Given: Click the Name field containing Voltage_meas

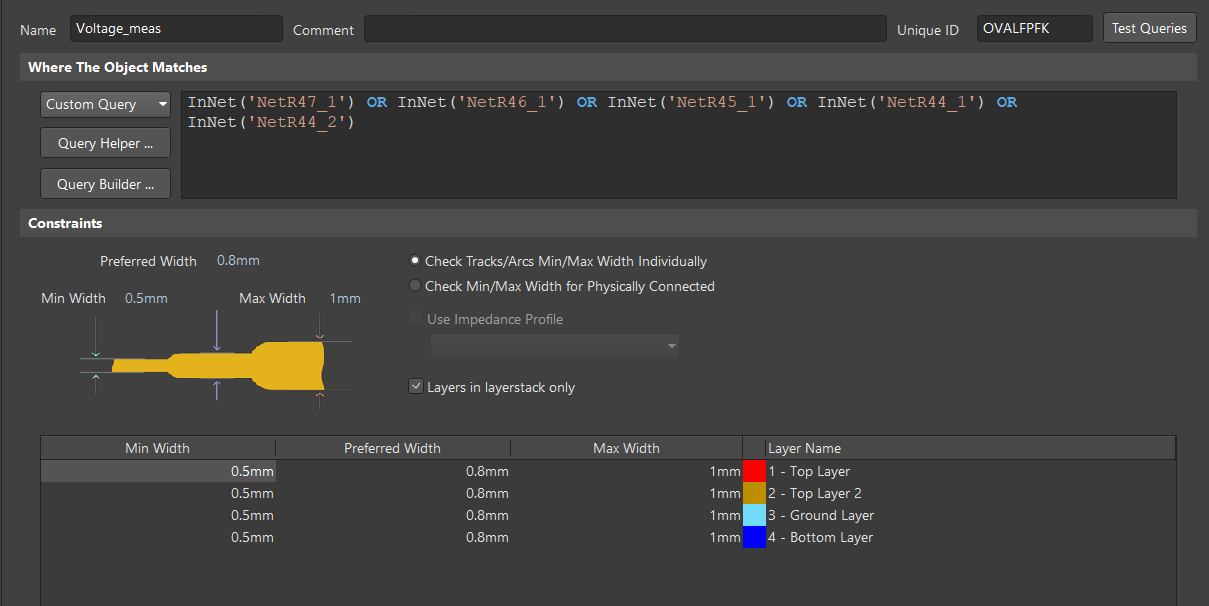Looking at the screenshot, I should pyautogui.click(x=176, y=29).
